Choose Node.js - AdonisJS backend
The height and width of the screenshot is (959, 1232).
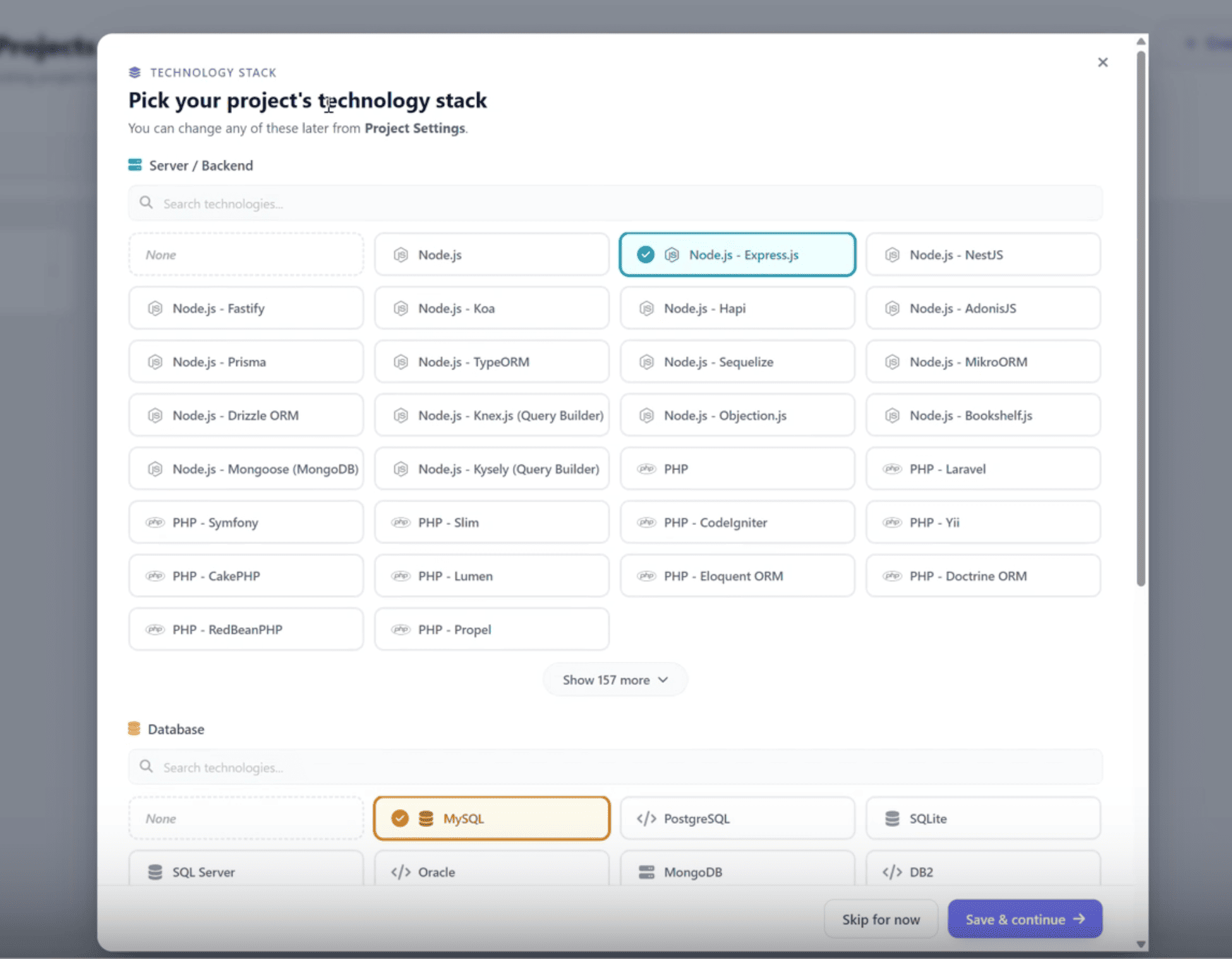click(x=983, y=308)
